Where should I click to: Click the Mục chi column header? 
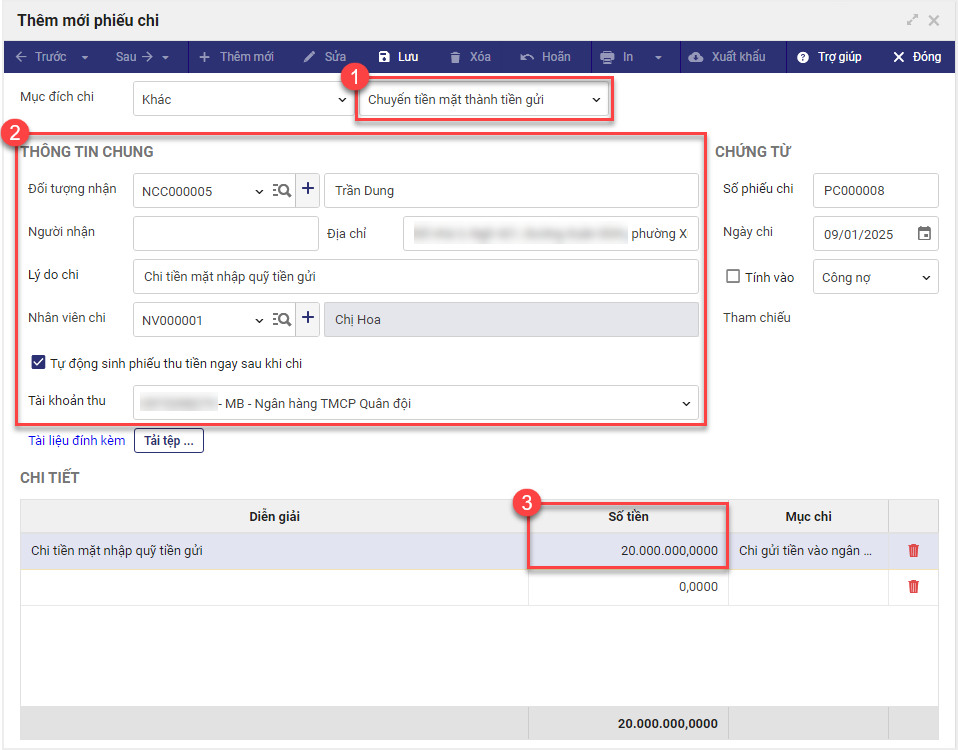pos(808,516)
